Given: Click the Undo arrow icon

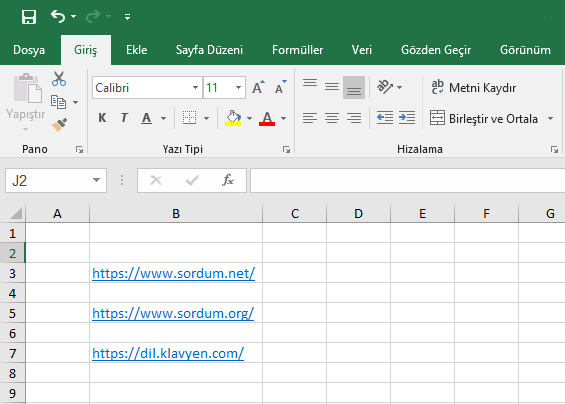Looking at the screenshot, I should (x=58, y=16).
